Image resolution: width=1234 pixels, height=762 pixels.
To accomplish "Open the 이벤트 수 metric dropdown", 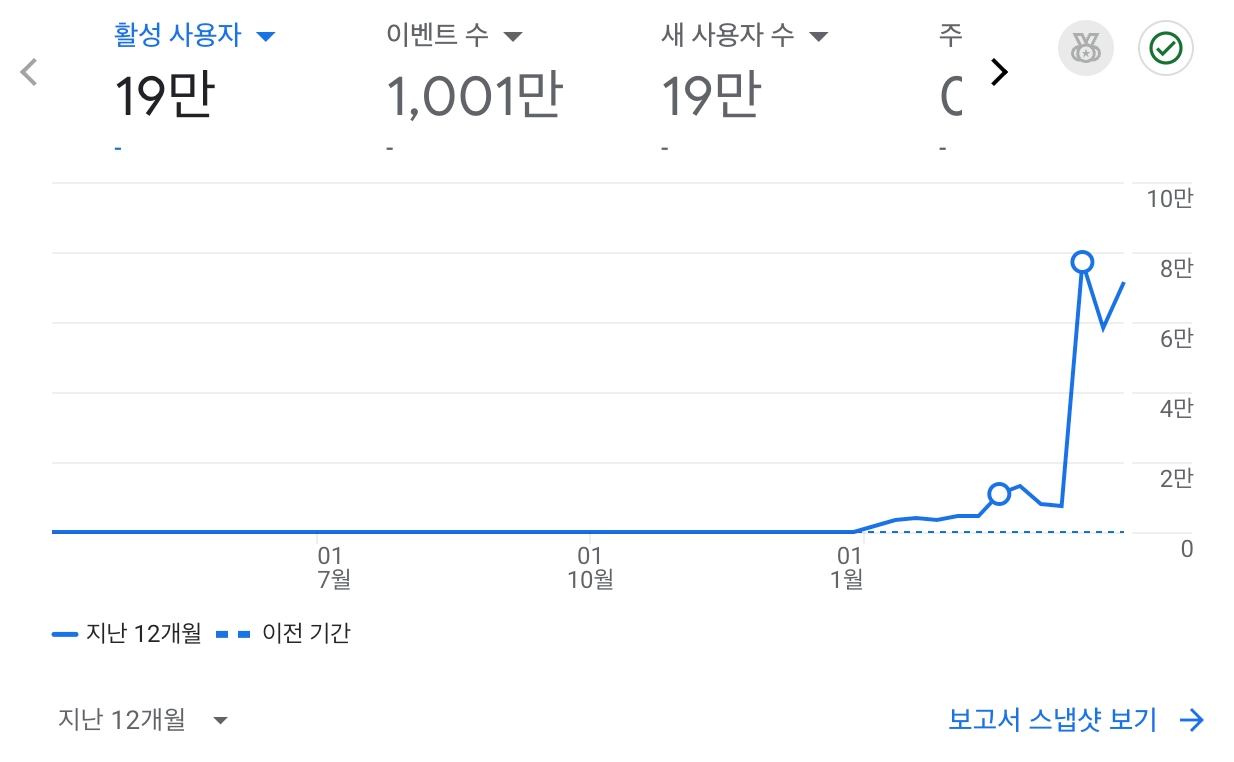I will (512, 37).
